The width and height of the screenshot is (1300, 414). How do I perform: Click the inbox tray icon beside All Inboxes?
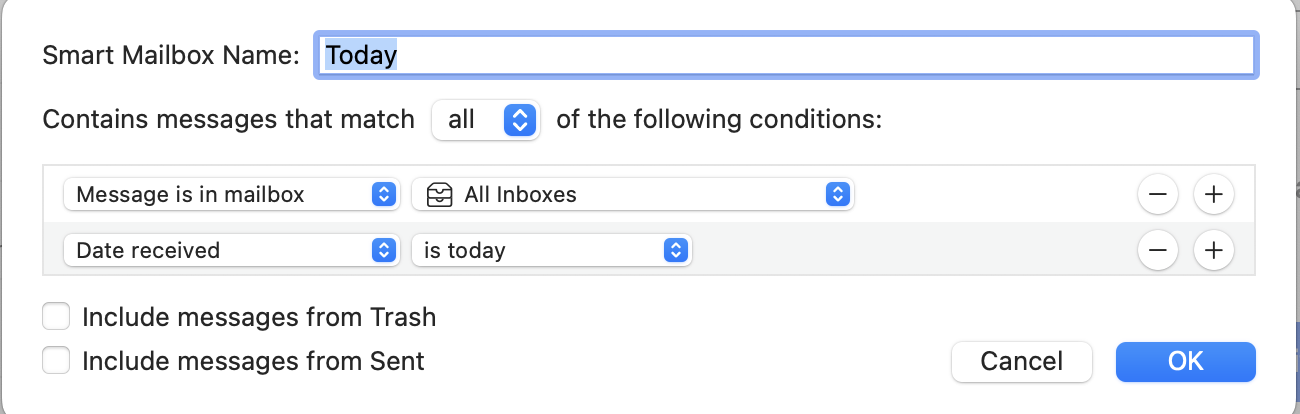(x=438, y=194)
